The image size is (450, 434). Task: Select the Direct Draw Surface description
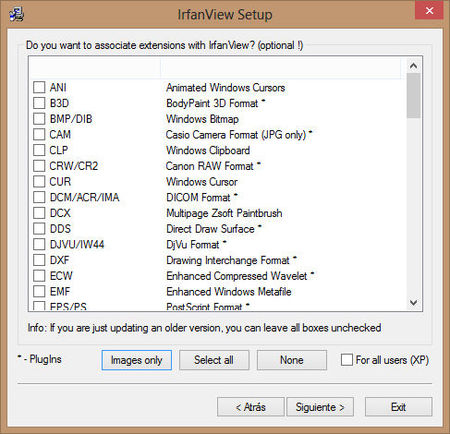click(214, 229)
